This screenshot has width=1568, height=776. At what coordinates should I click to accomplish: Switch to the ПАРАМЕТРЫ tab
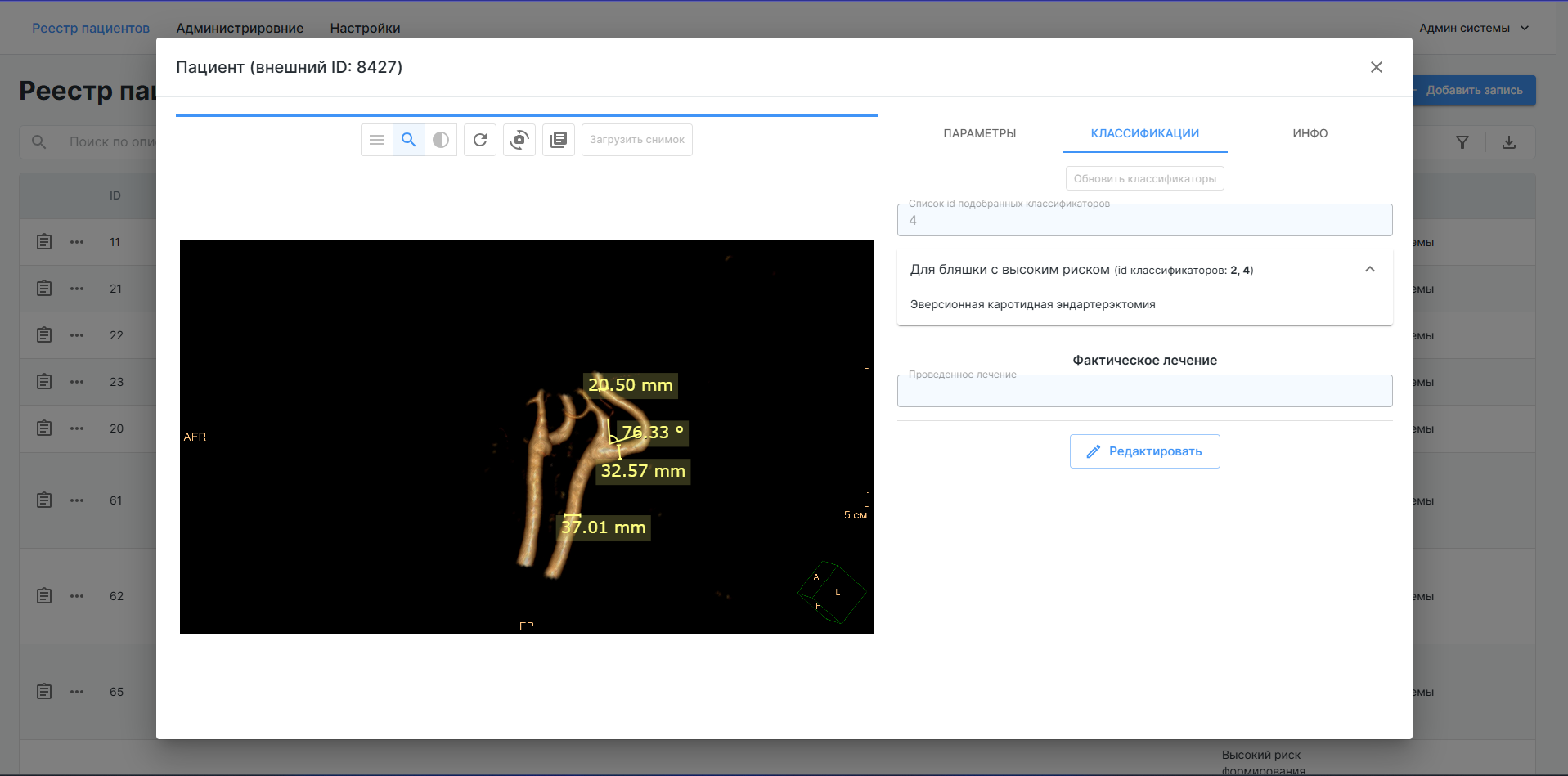pos(979,133)
